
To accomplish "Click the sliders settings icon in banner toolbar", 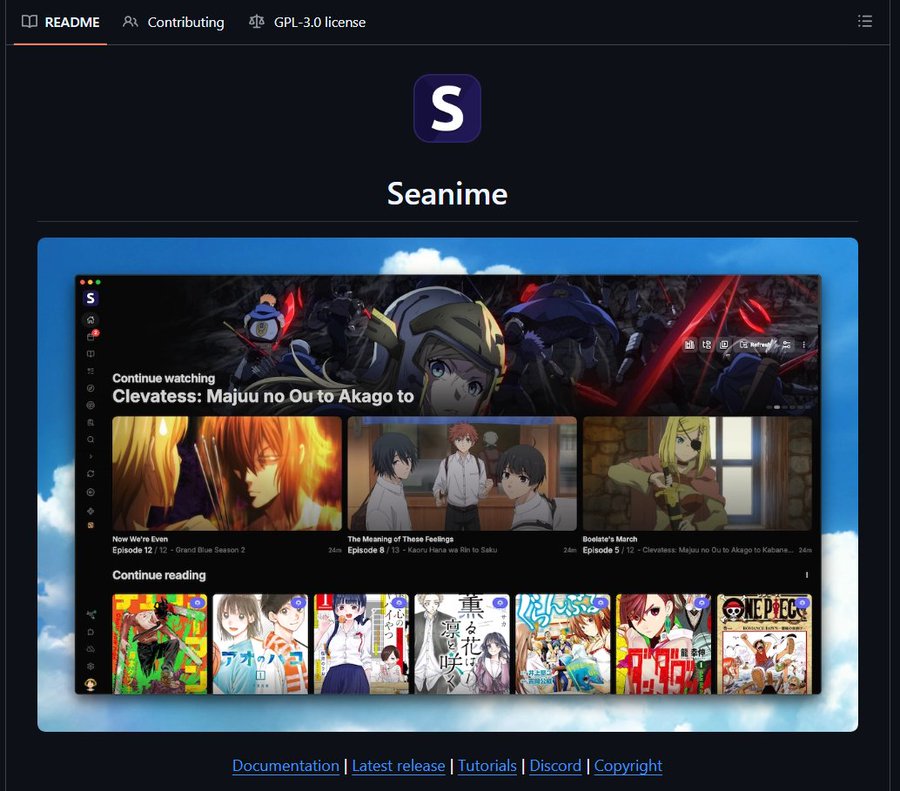I will point(786,344).
